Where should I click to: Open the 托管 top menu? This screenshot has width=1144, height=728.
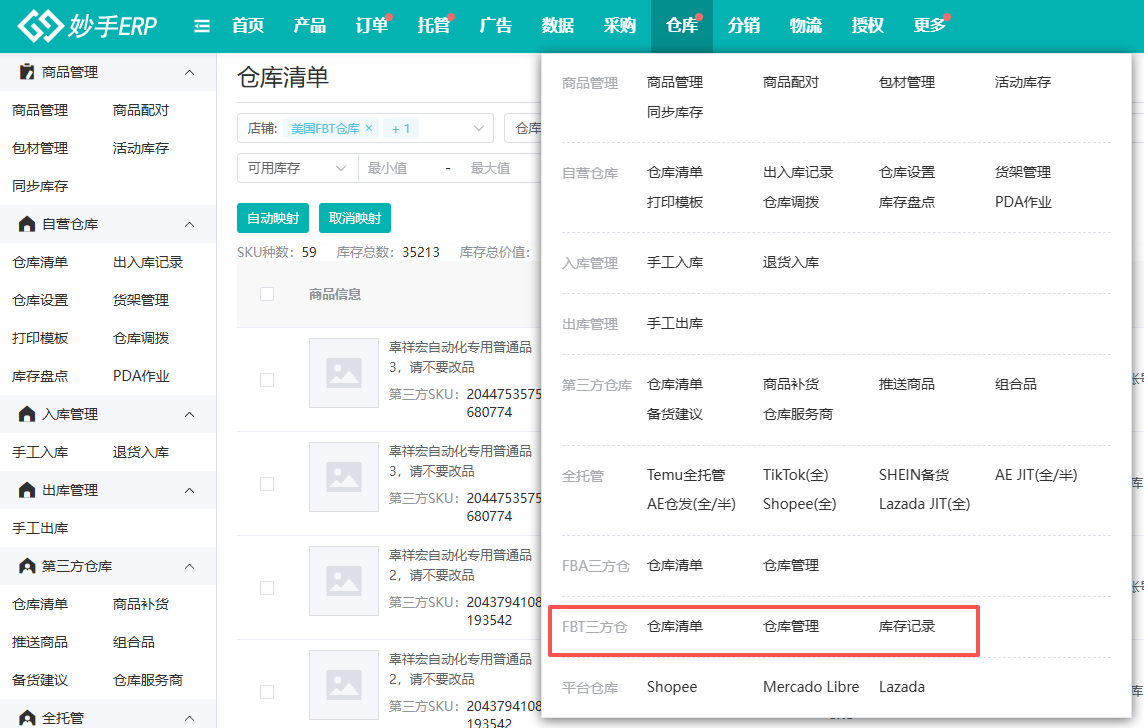point(434,26)
